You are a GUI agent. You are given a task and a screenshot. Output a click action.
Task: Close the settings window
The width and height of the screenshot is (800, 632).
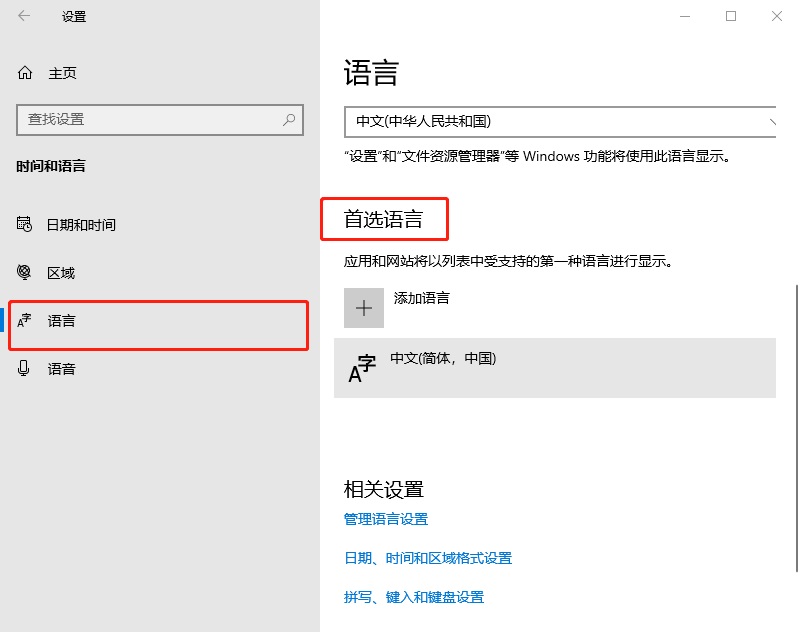coord(777,16)
